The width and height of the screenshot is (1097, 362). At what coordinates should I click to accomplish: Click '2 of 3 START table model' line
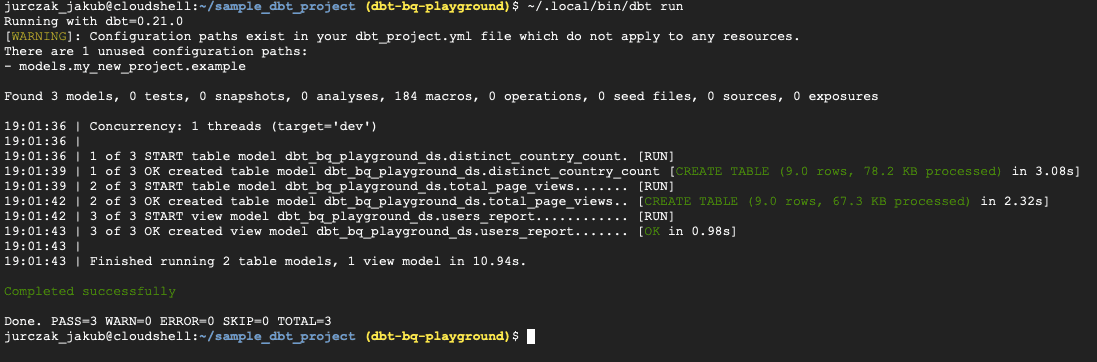click(x=339, y=186)
